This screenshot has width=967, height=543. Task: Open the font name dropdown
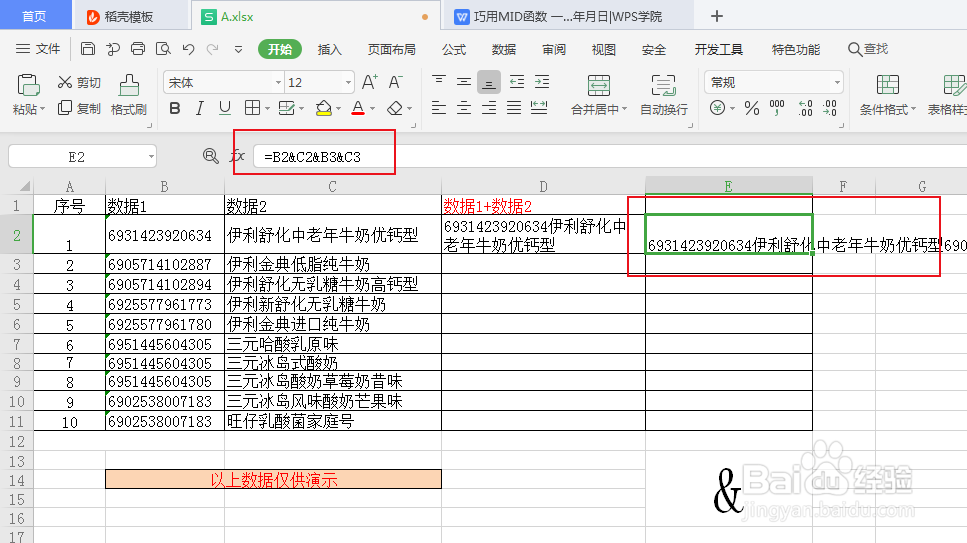pos(279,82)
